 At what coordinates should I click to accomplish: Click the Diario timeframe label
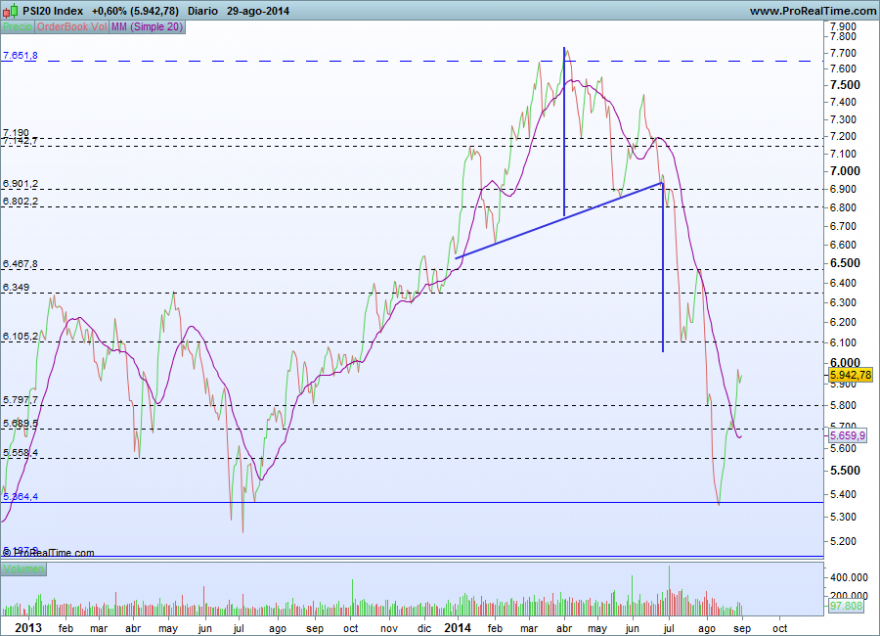click(x=203, y=11)
